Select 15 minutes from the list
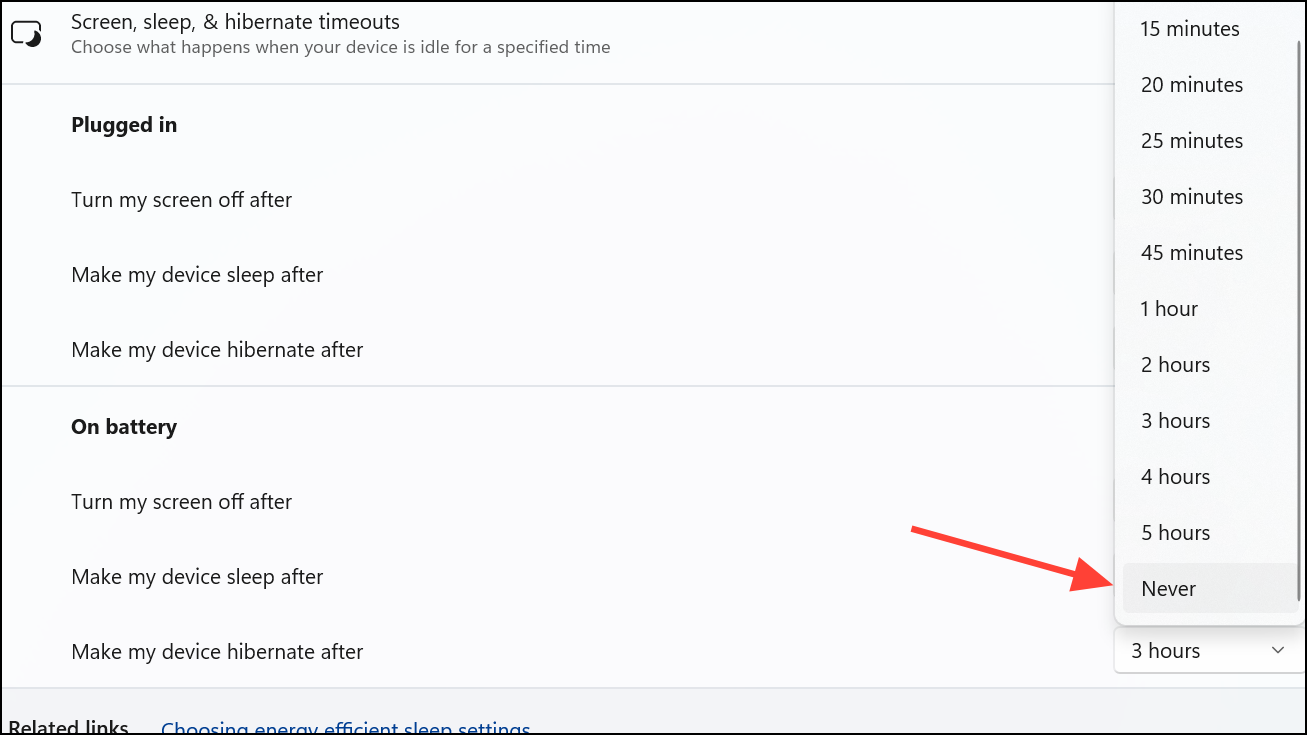Screen dimensions: 1307x735 1190,29
